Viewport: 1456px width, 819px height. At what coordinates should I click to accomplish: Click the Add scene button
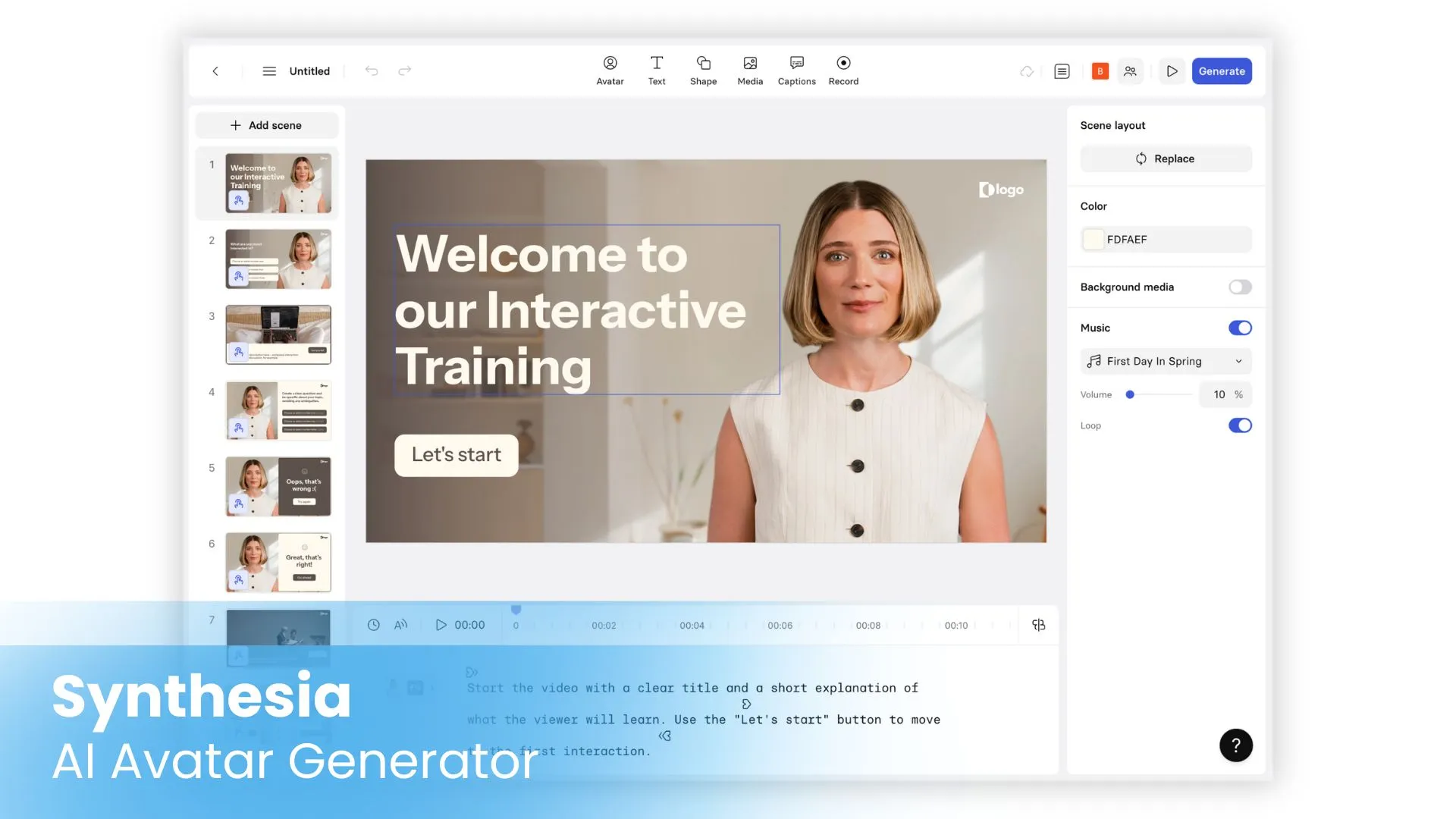coord(266,125)
